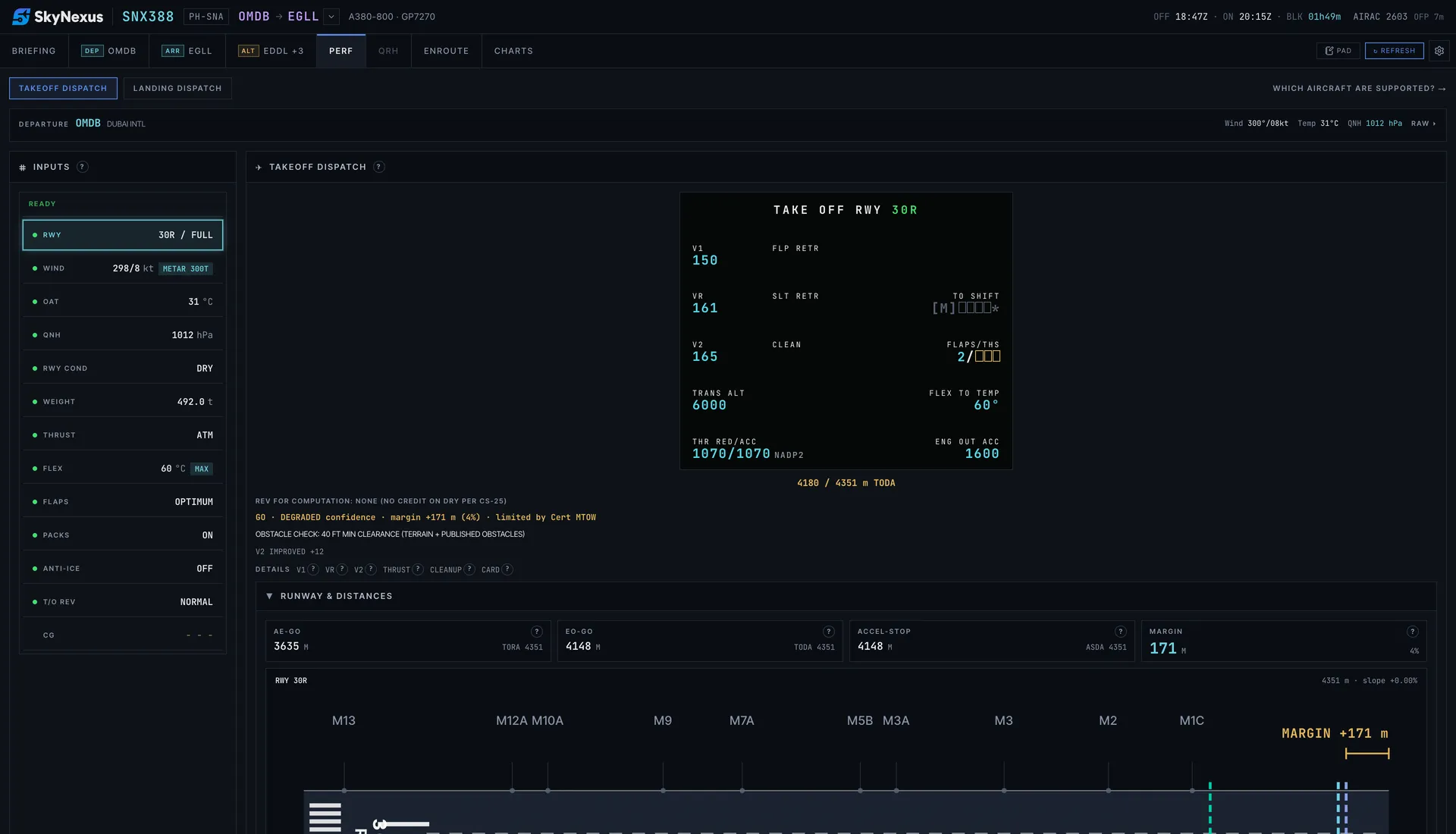Open help icon beside TAKEOFF DISPATCH heading
Image resolution: width=1456 pixels, height=834 pixels.
(379, 167)
